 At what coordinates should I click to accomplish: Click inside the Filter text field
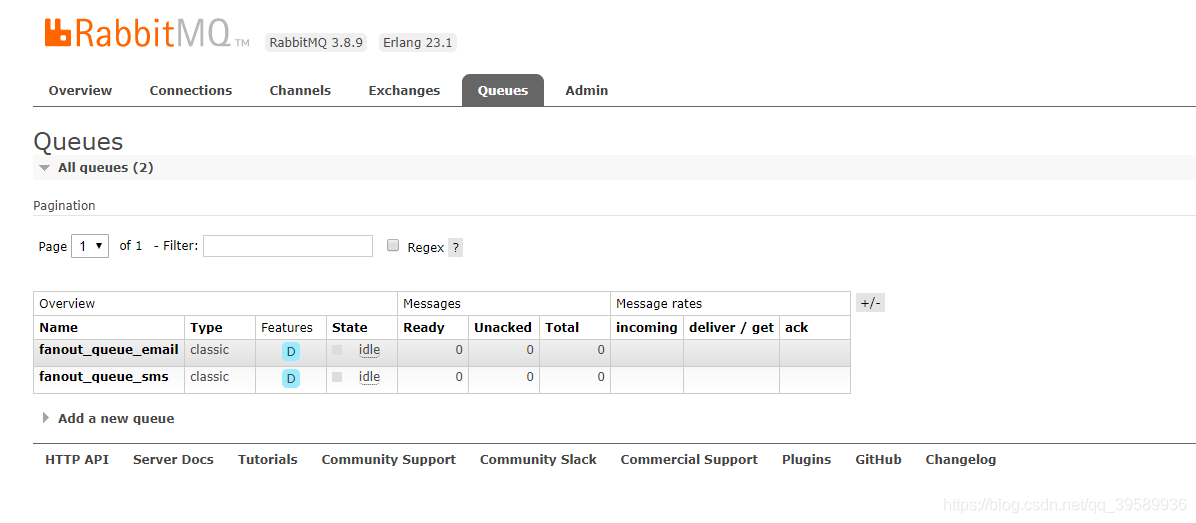[x=288, y=245]
